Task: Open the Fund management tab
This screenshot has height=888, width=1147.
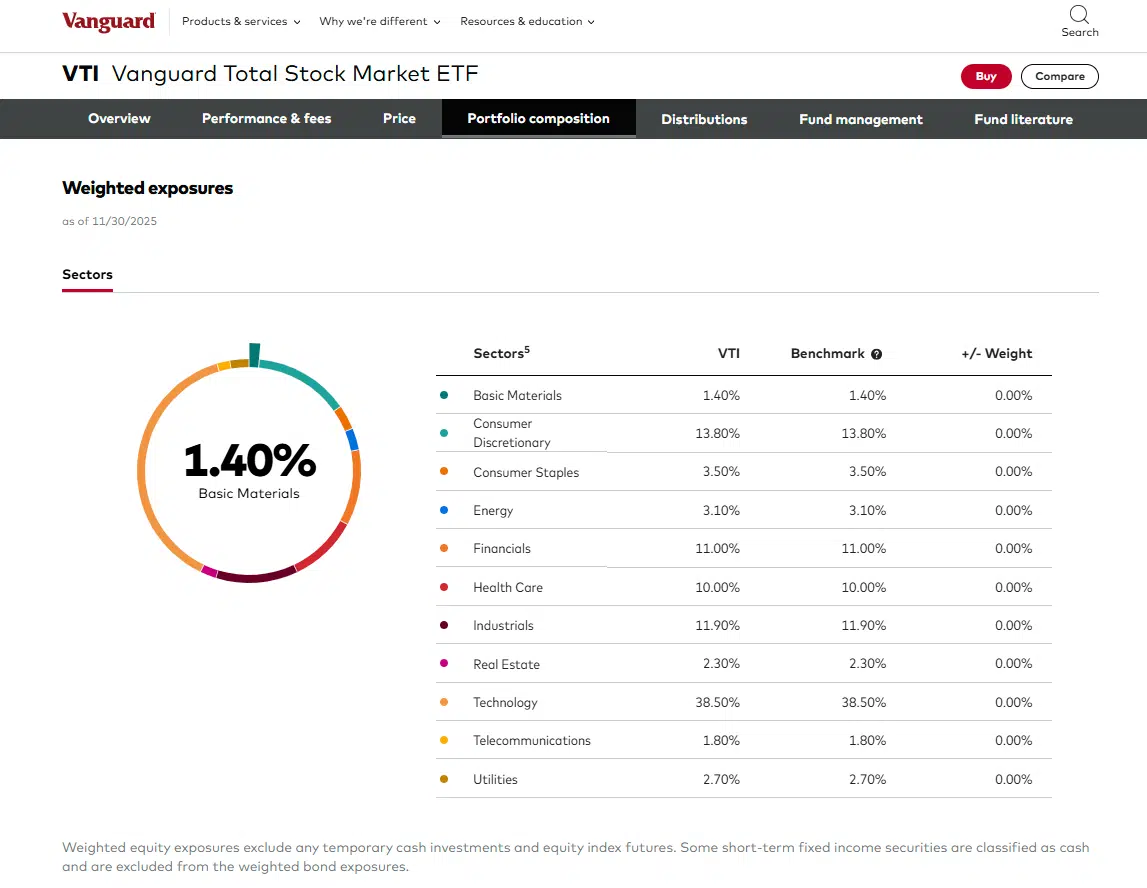Action: coord(860,119)
